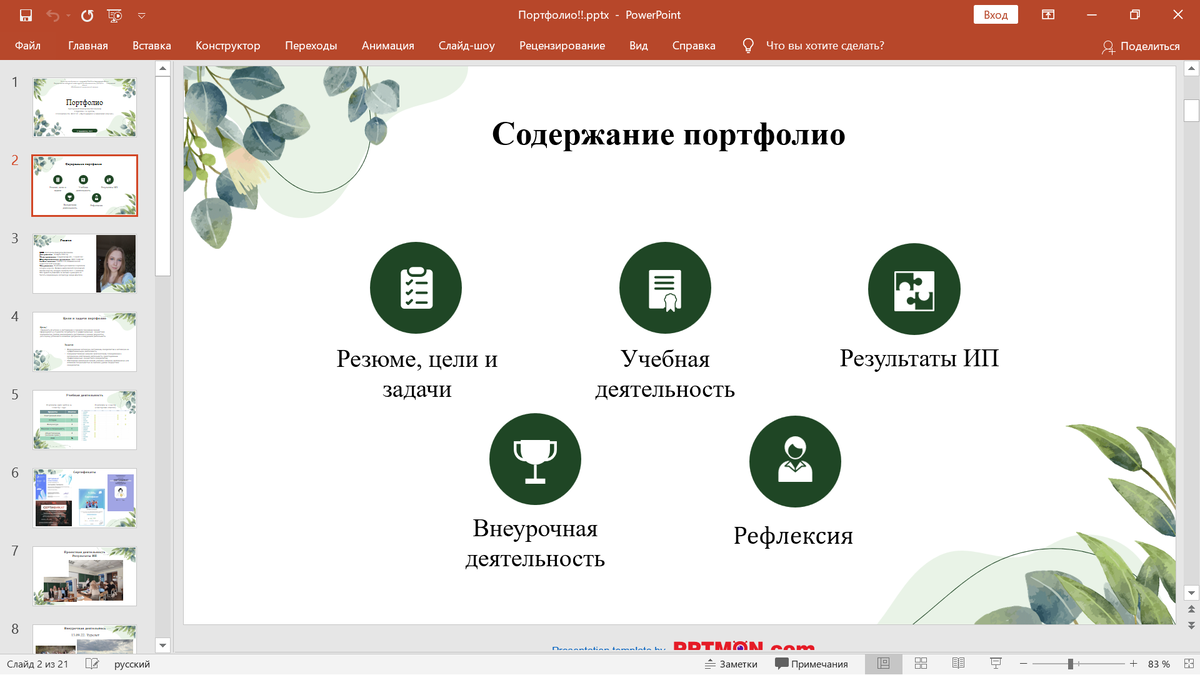This screenshot has width=1200, height=675.
Task: Click the zoom out minus button
Action: pyautogui.click(x=1025, y=664)
